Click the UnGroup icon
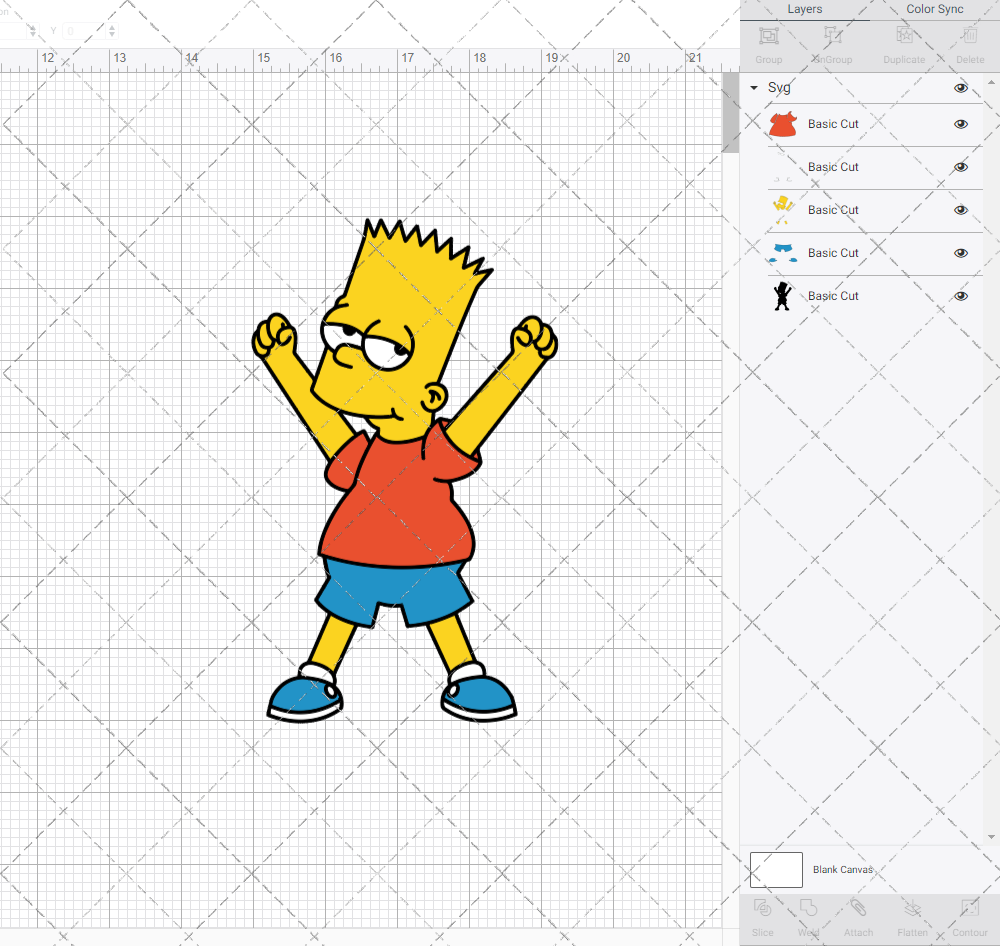 (x=832, y=36)
